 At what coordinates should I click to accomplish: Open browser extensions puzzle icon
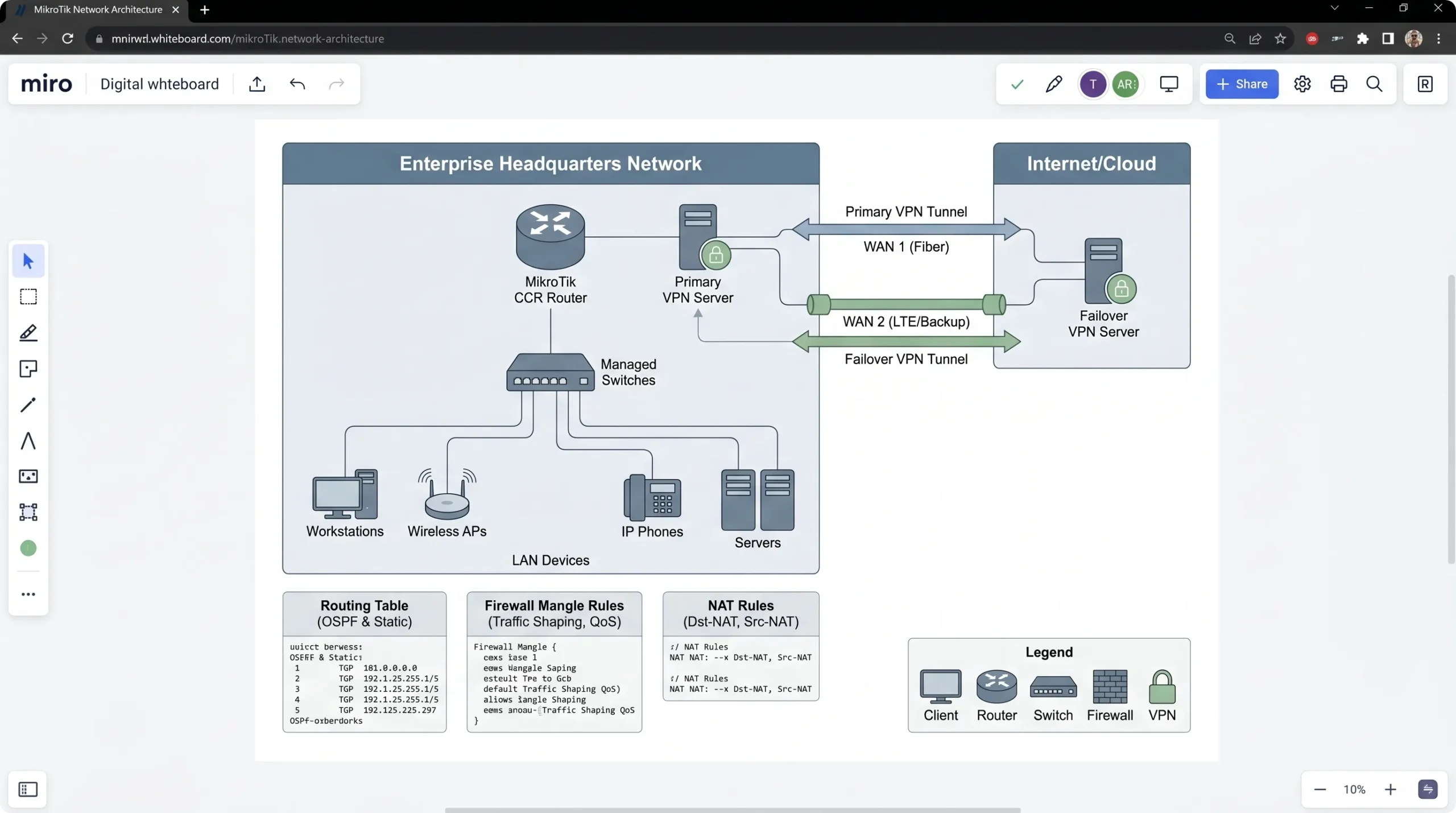coord(1363,39)
